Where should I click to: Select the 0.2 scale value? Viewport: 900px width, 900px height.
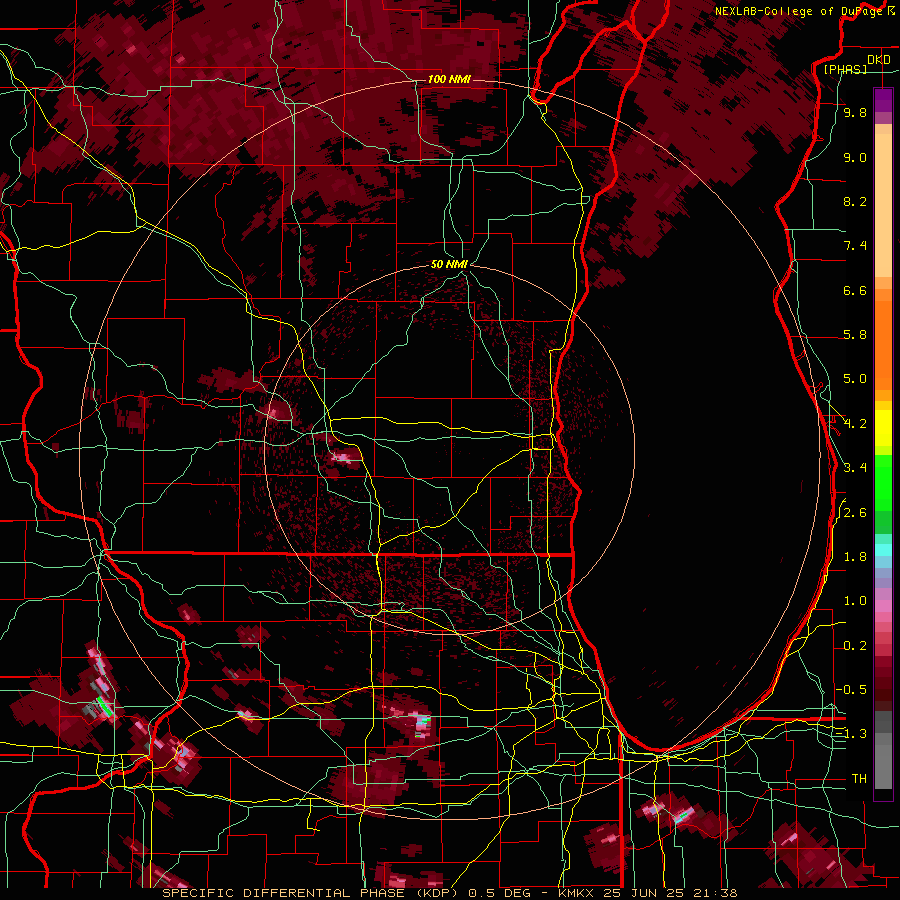[x=855, y=646]
